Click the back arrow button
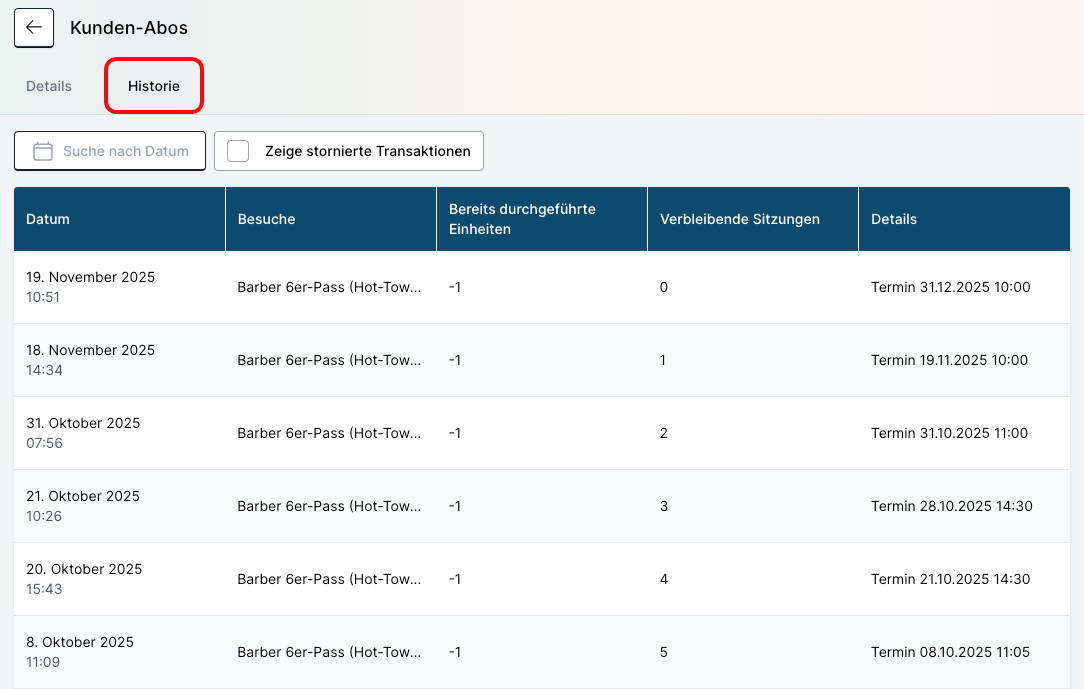 coord(34,28)
